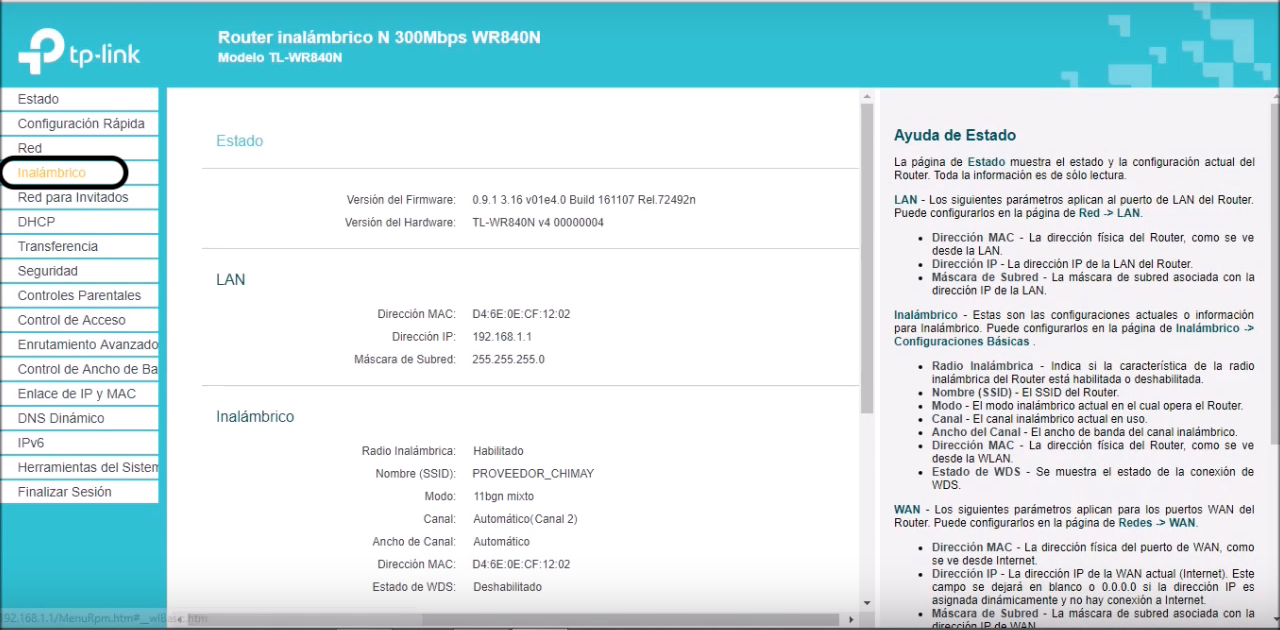Click Finalizar Sesión to log out
Screen dimensions: 1280x630
click(64, 492)
